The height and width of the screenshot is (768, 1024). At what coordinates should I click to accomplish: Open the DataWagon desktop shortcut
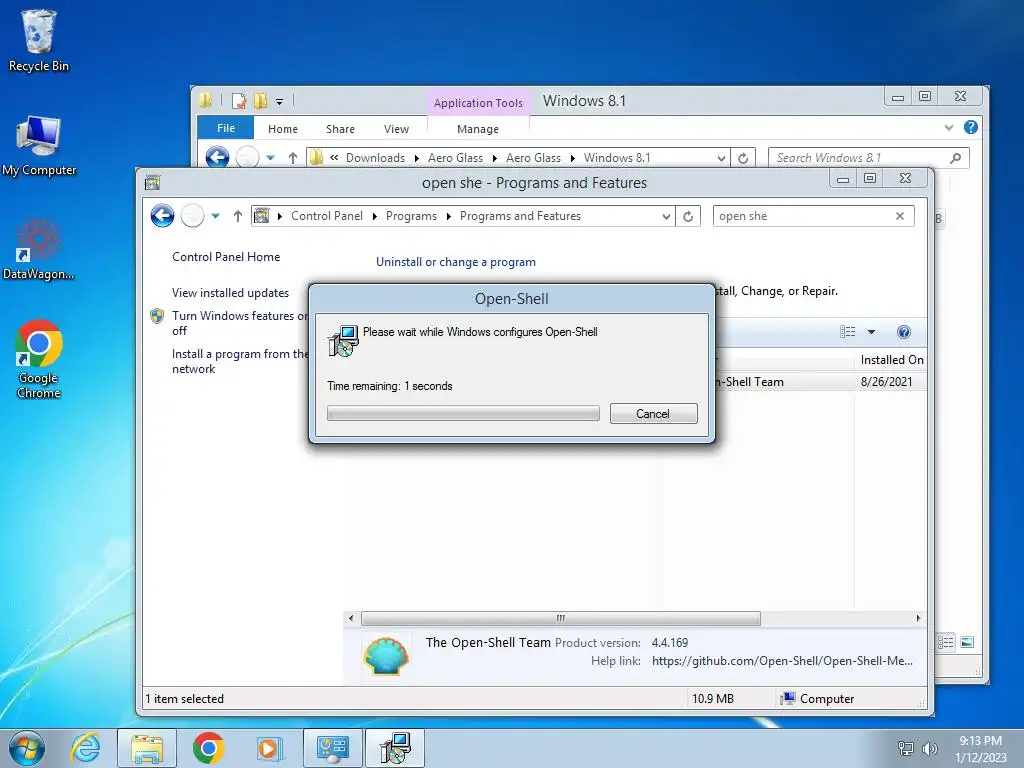point(39,249)
